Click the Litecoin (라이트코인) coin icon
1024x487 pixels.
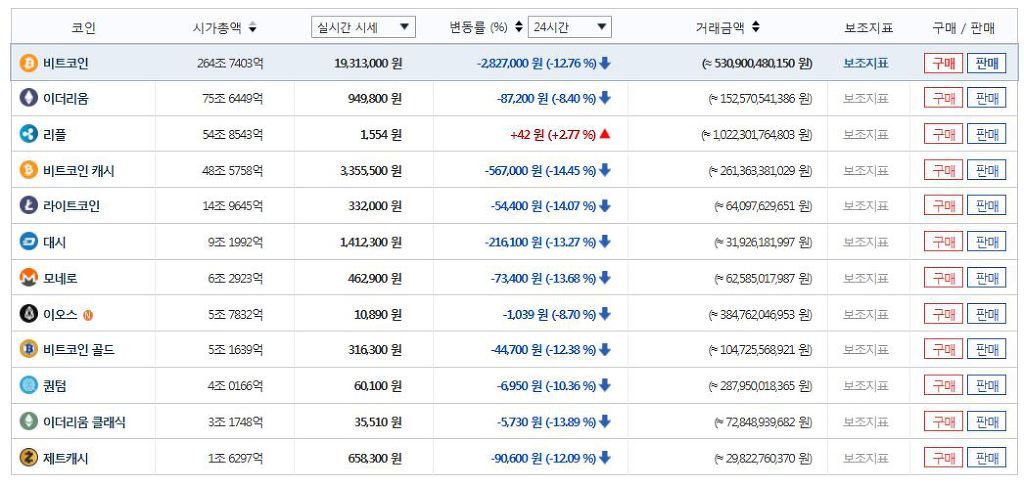[29, 206]
